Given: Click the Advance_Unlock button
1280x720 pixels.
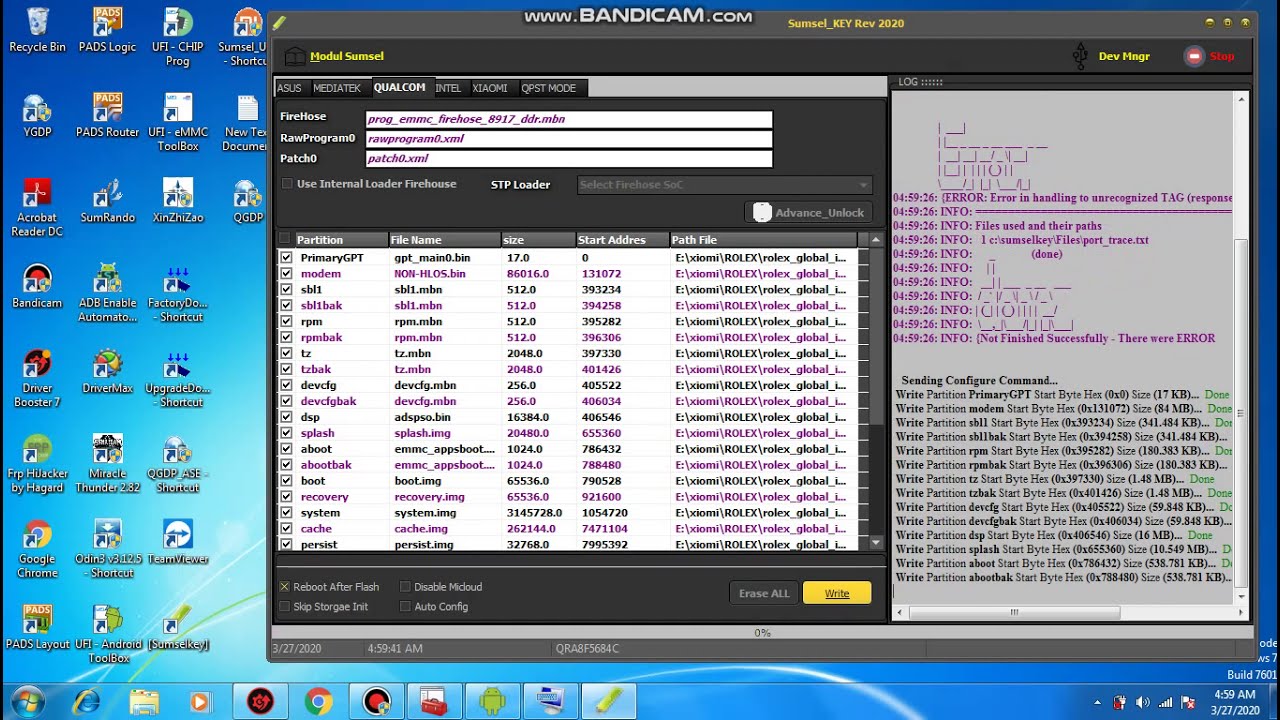Looking at the screenshot, I should [x=809, y=212].
